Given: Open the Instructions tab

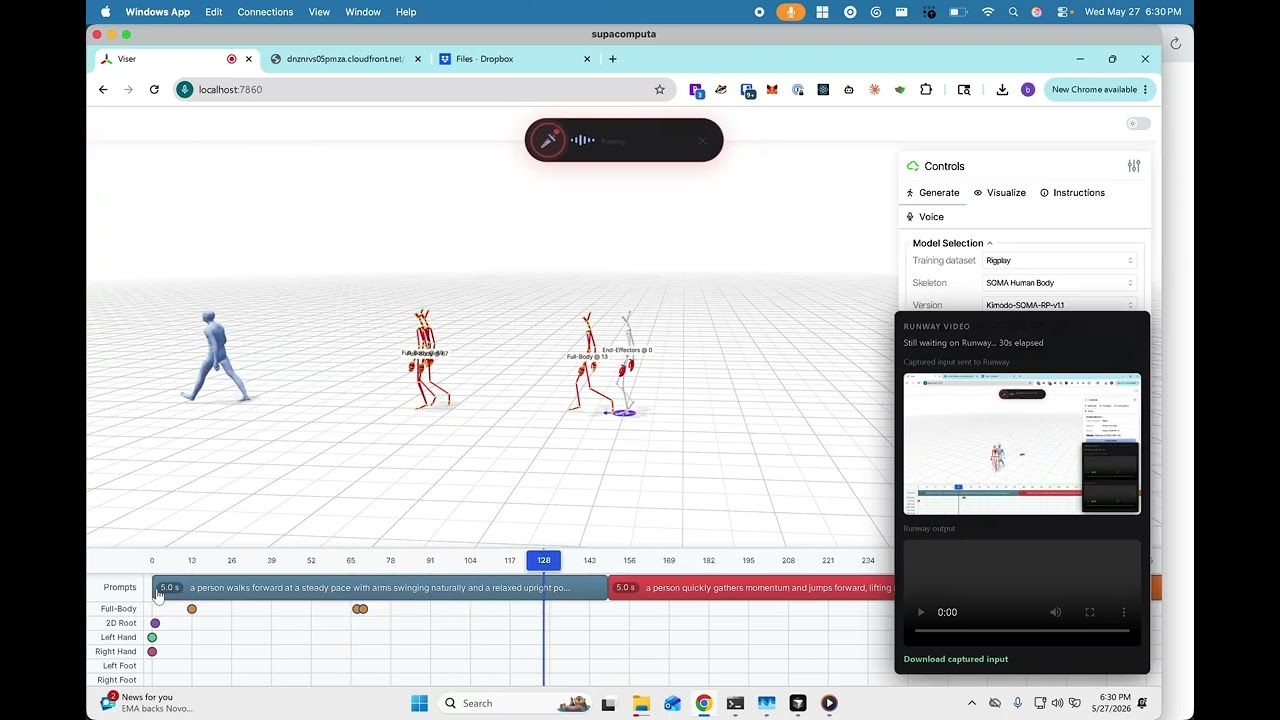Looking at the screenshot, I should point(1072,193).
